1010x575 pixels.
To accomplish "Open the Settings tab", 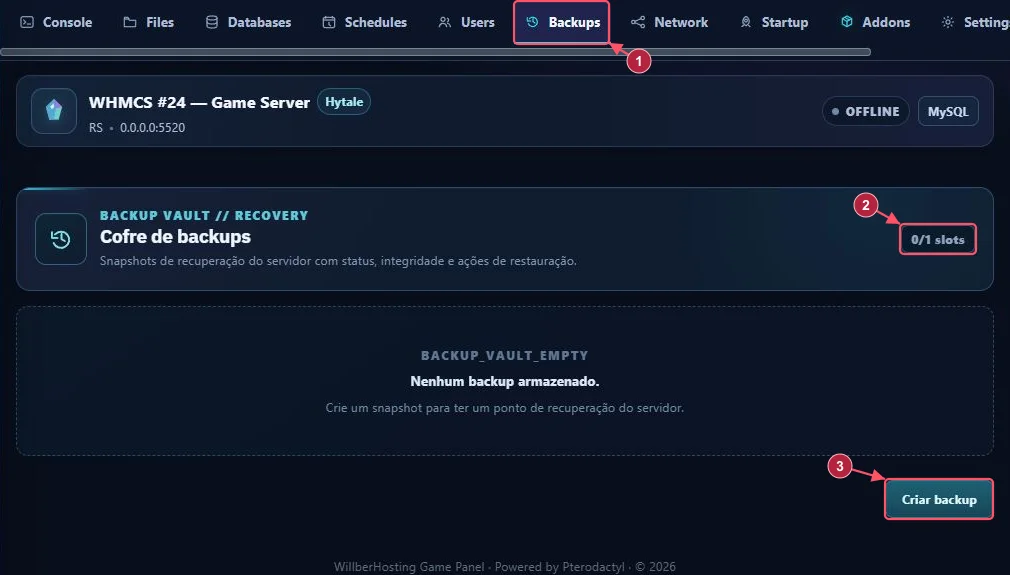I will (975, 23).
